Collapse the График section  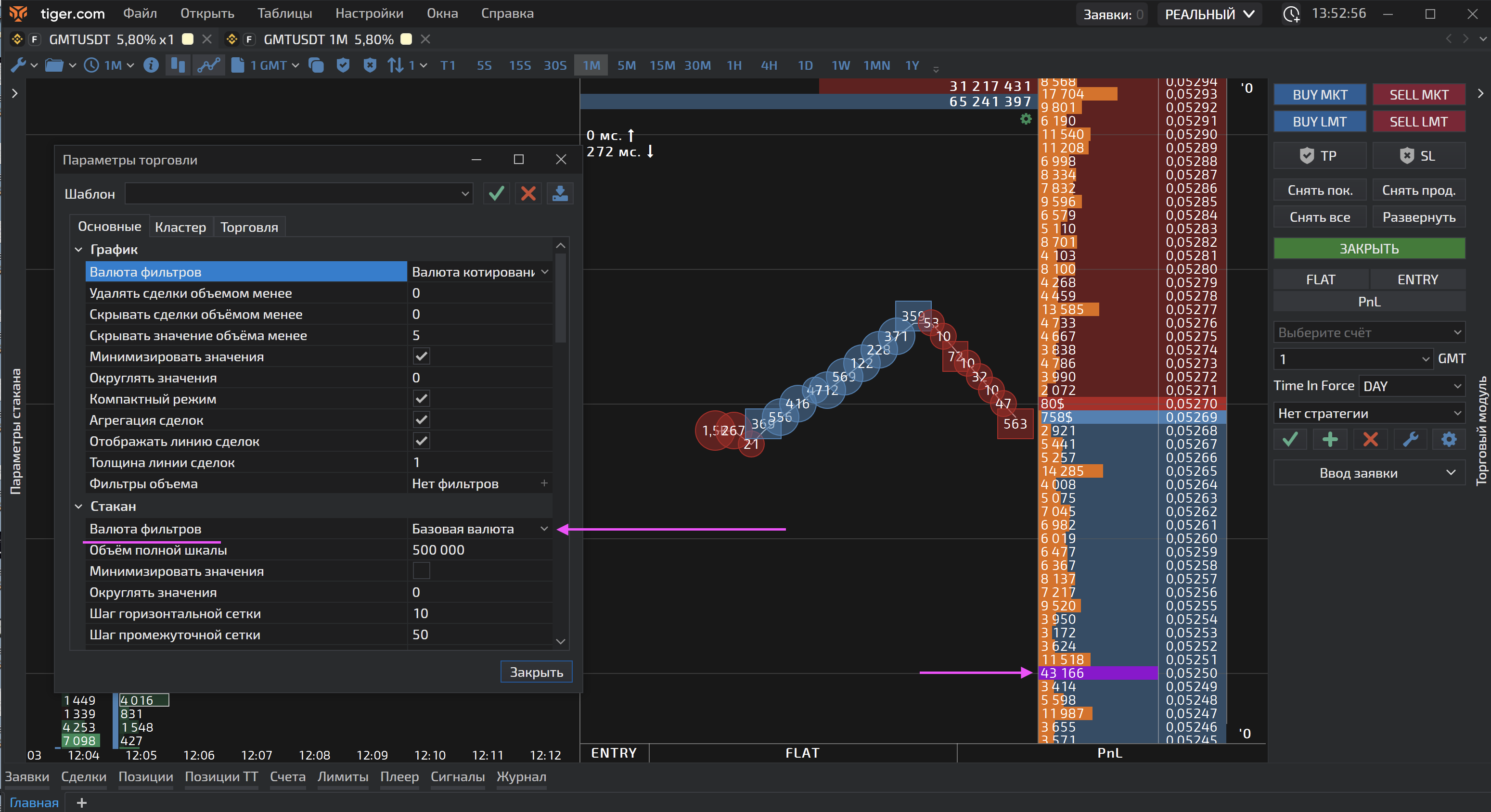point(79,250)
